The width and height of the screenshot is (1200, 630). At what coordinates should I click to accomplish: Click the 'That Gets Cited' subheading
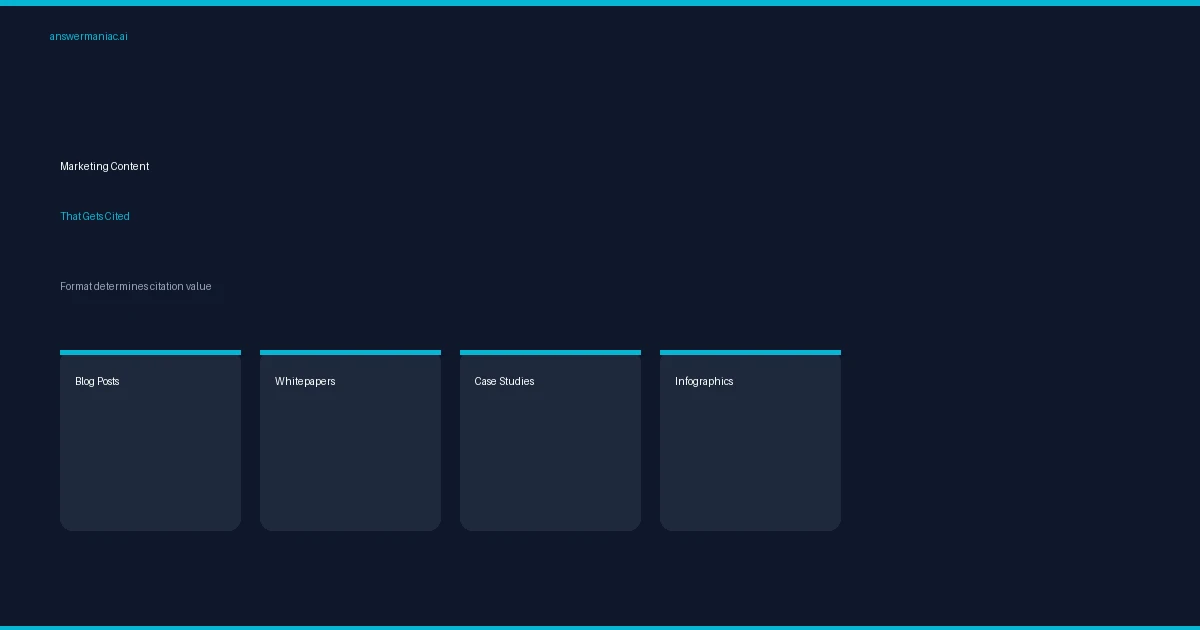95,217
